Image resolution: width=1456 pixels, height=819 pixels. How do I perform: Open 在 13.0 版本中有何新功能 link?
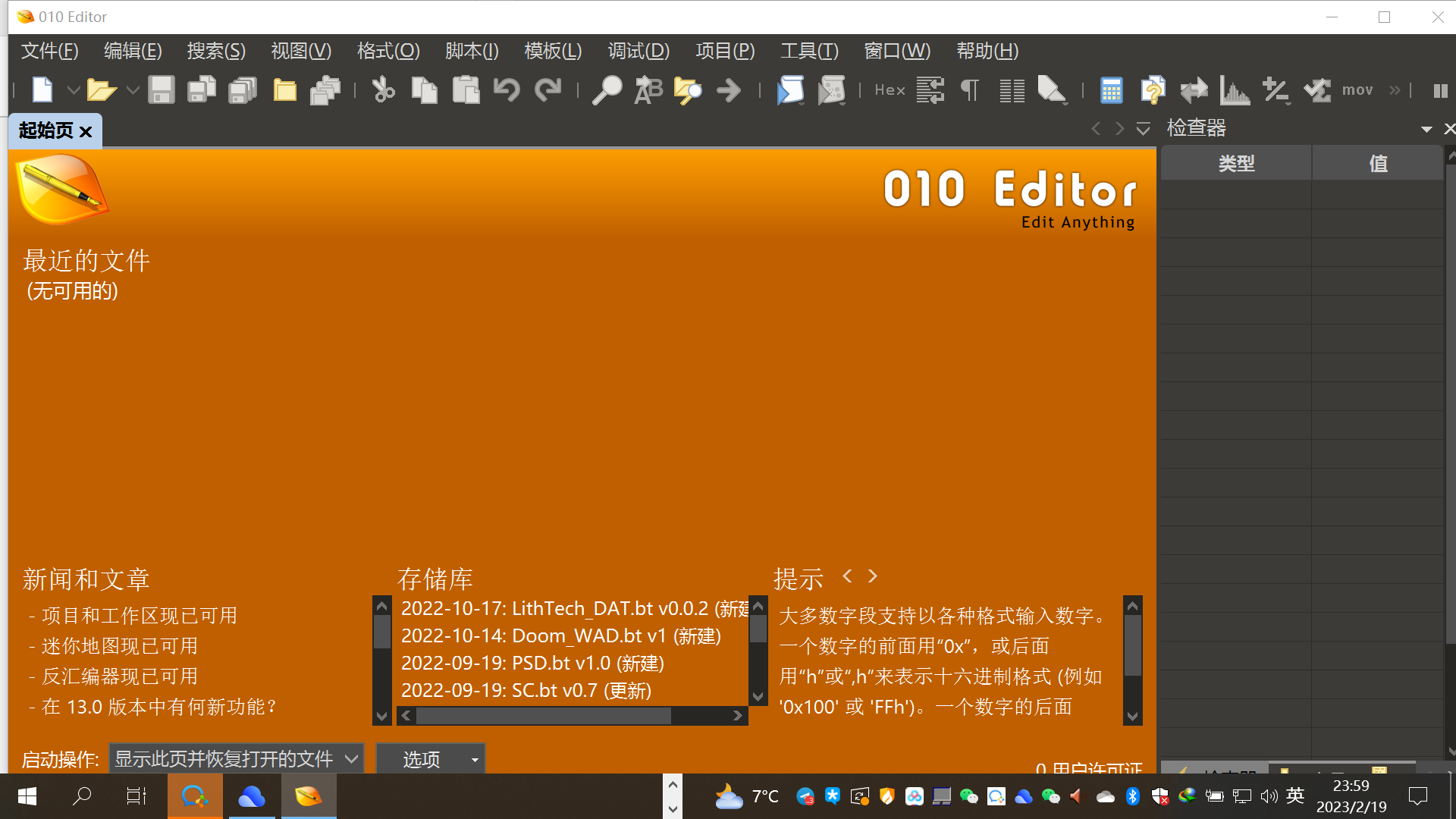pos(158,707)
